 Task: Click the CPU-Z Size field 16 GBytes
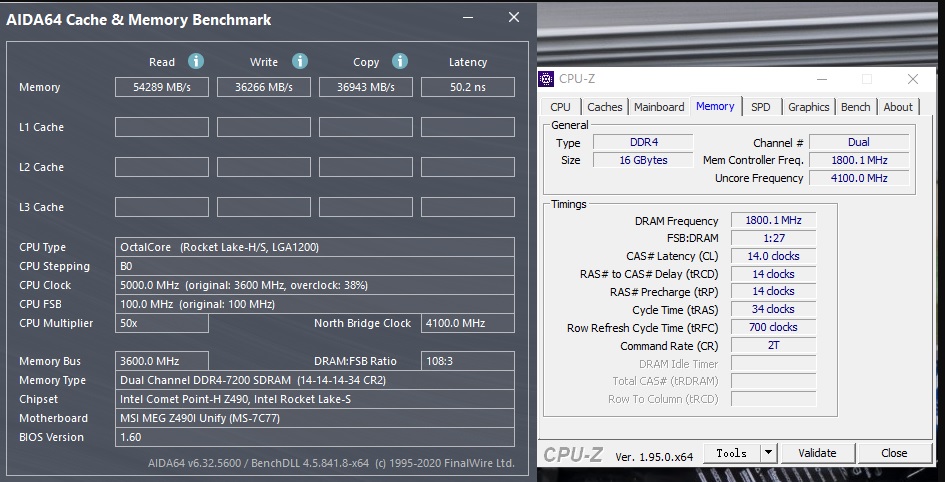pyautogui.click(x=643, y=160)
